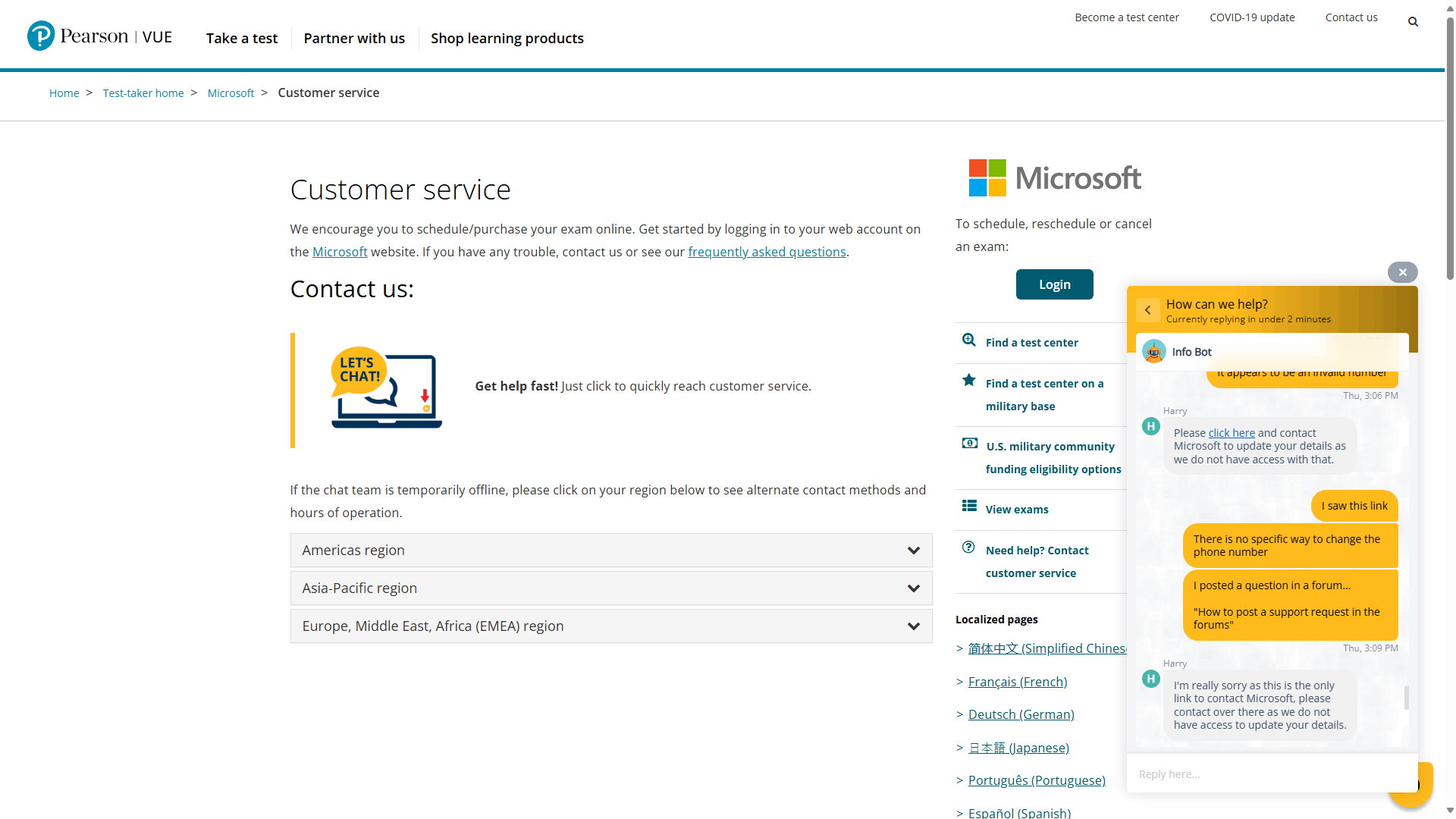Click the Info Bot avatar icon
Screen dimensions: 1456x819
click(1154, 352)
